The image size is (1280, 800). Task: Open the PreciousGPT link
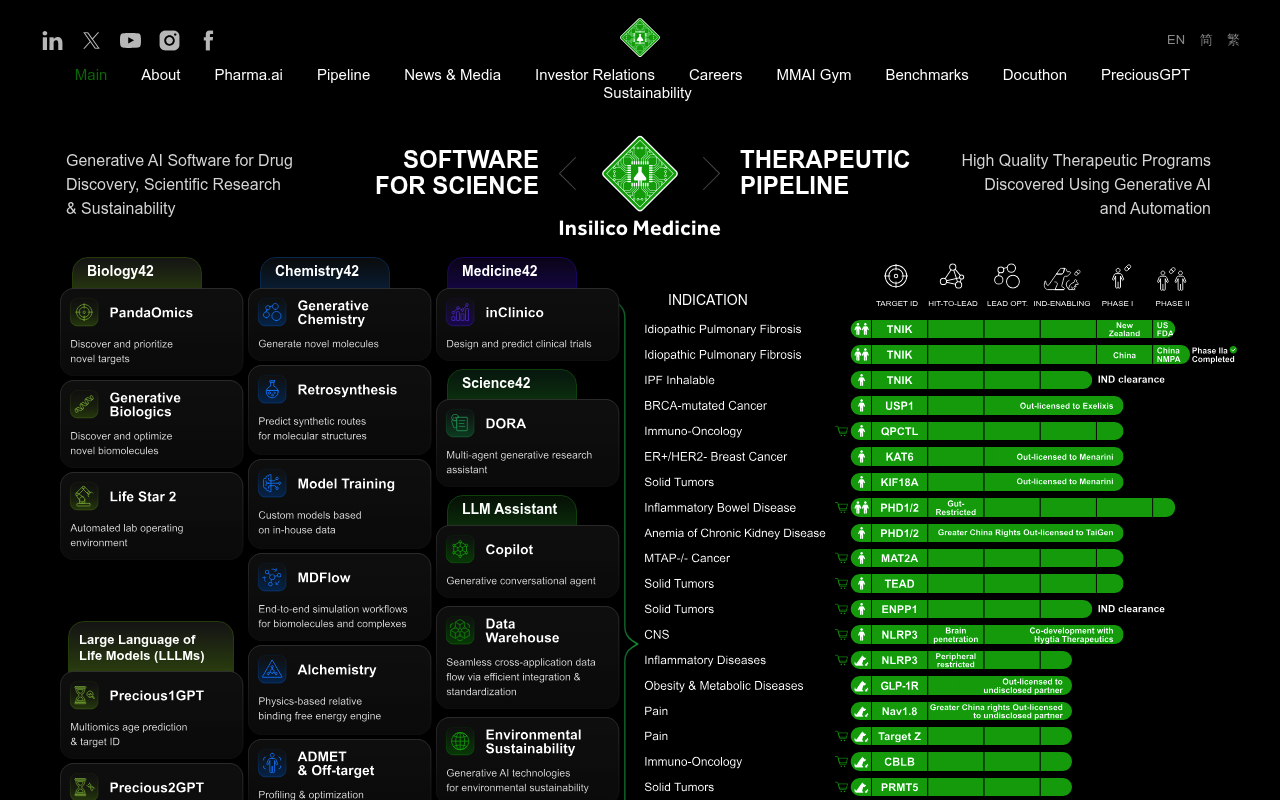(1145, 75)
